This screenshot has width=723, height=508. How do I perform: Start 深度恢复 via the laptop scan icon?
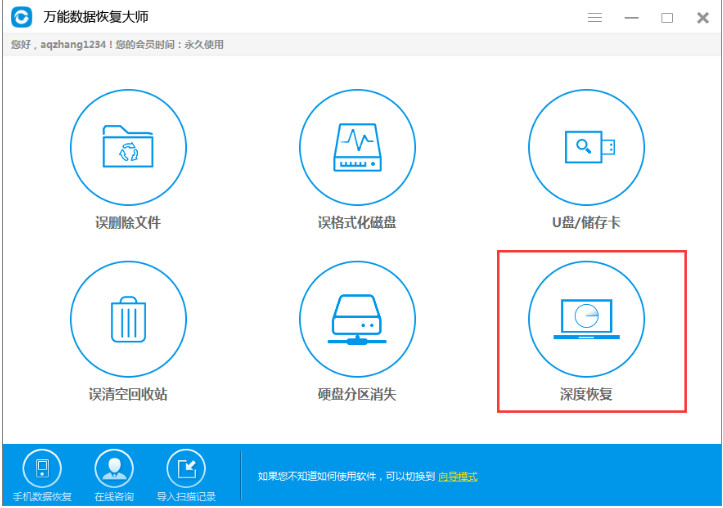pos(586,320)
